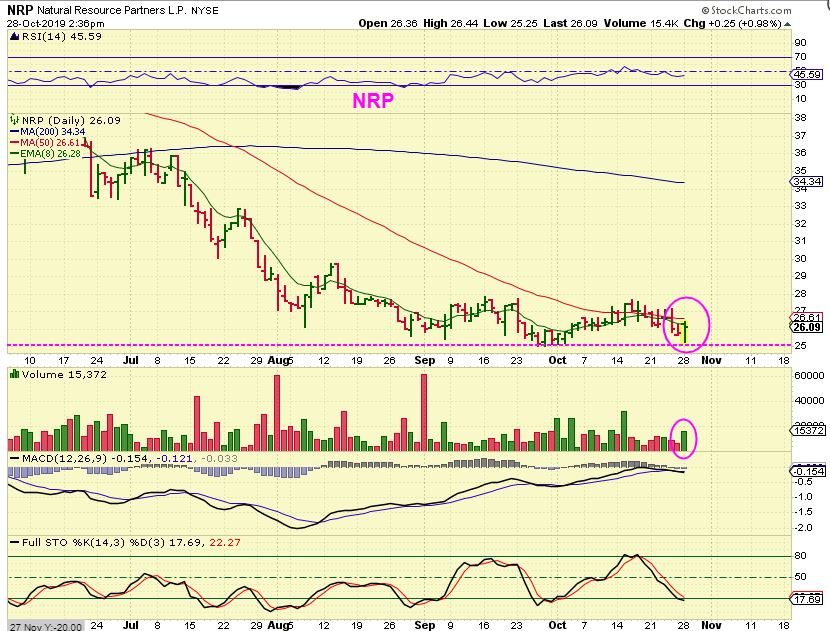Click the 34.34 MA(200) axis tag
Viewport: 830px width, 631px height.
(807, 182)
